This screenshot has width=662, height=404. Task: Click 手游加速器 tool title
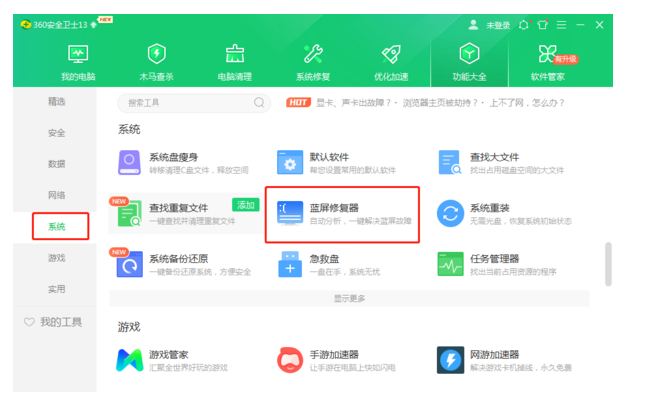(334, 355)
